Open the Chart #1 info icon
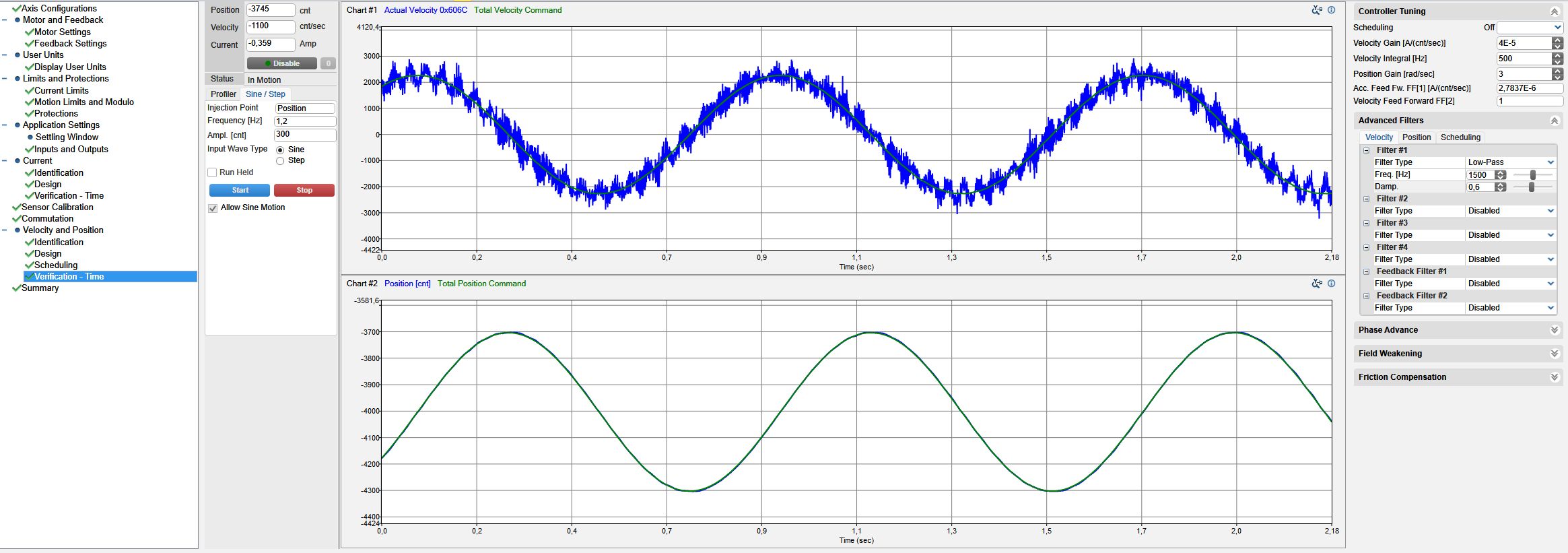Screen dimensions: 1568x553 pyautogui.click(x=1331, y=10)
